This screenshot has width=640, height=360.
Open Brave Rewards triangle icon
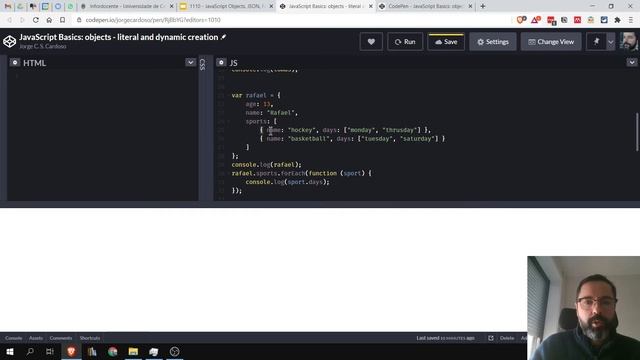[x=536, y=20]
